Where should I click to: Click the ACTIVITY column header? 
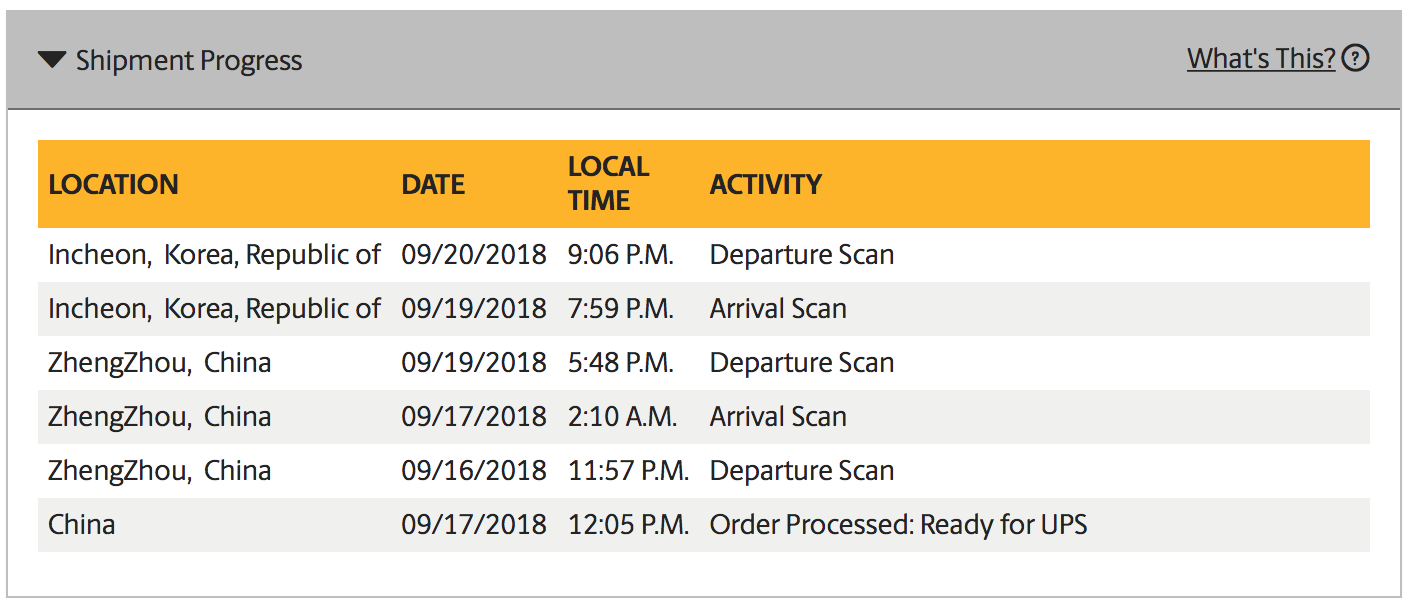pos(766,184)
